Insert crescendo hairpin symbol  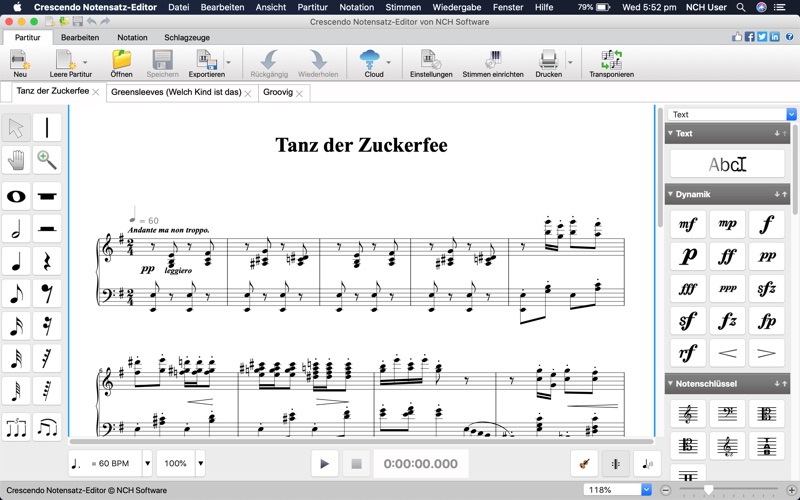(728, 353)
